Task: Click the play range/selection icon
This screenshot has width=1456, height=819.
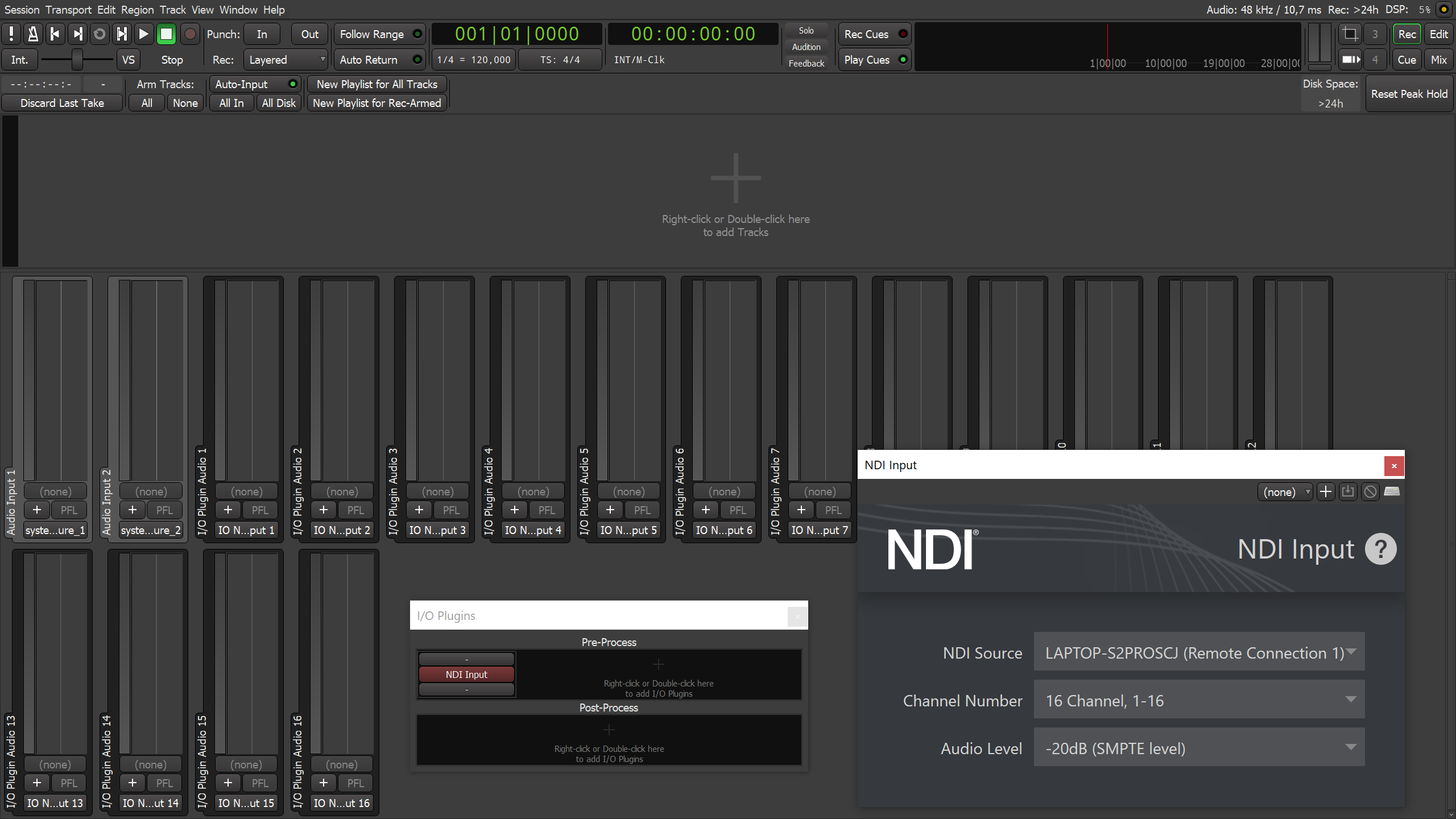Action: click(122, 34)
